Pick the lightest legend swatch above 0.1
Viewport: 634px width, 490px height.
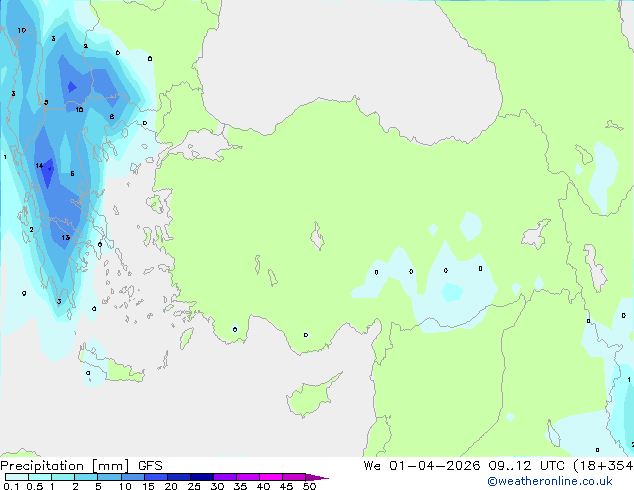tap(17, 477)
